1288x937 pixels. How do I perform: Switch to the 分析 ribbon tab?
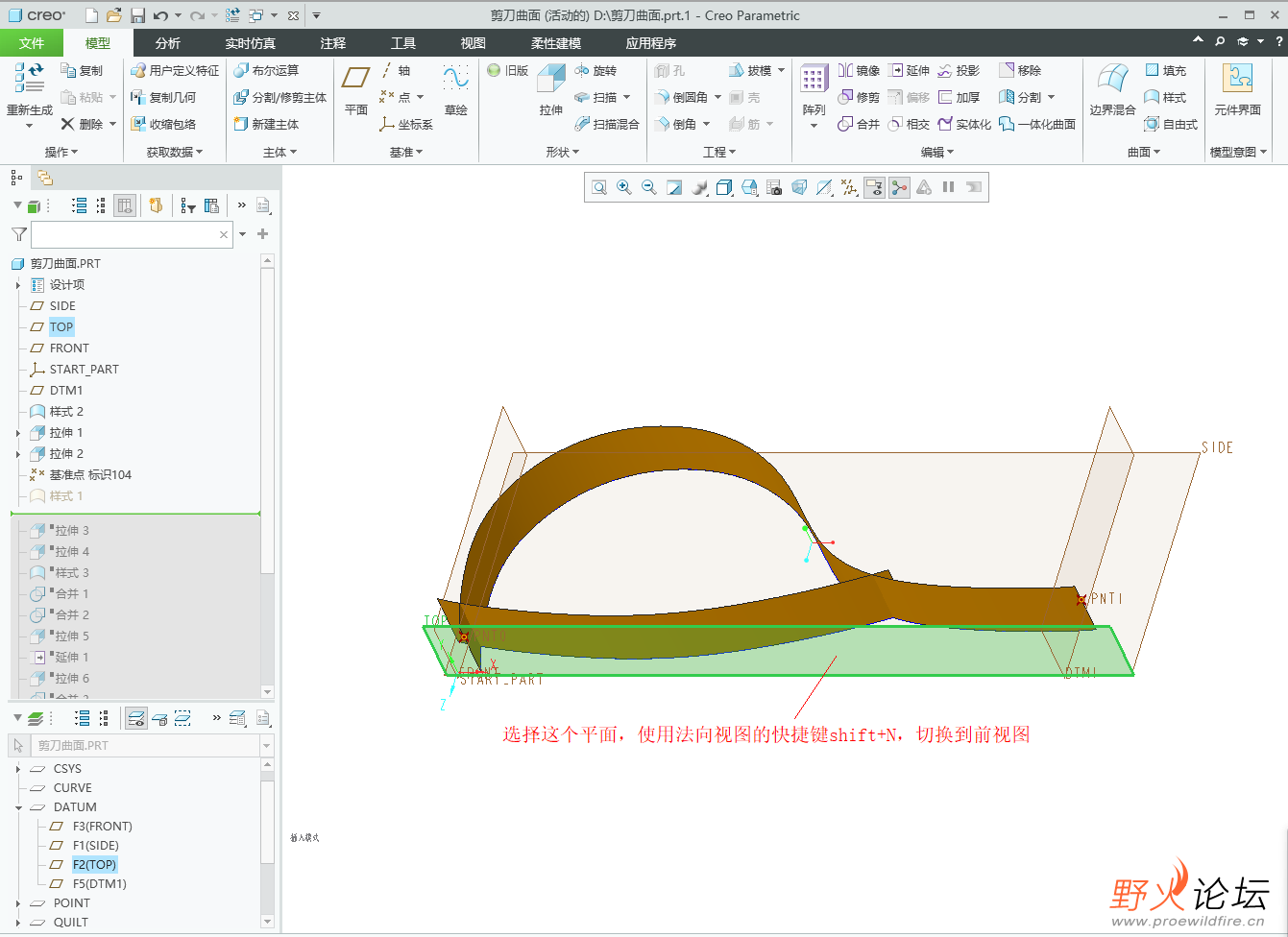coord(168,43)
